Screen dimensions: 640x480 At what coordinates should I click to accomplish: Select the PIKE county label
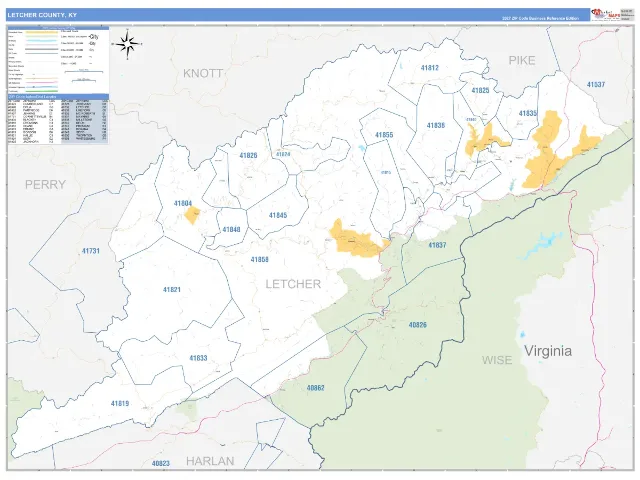point(522,60)
